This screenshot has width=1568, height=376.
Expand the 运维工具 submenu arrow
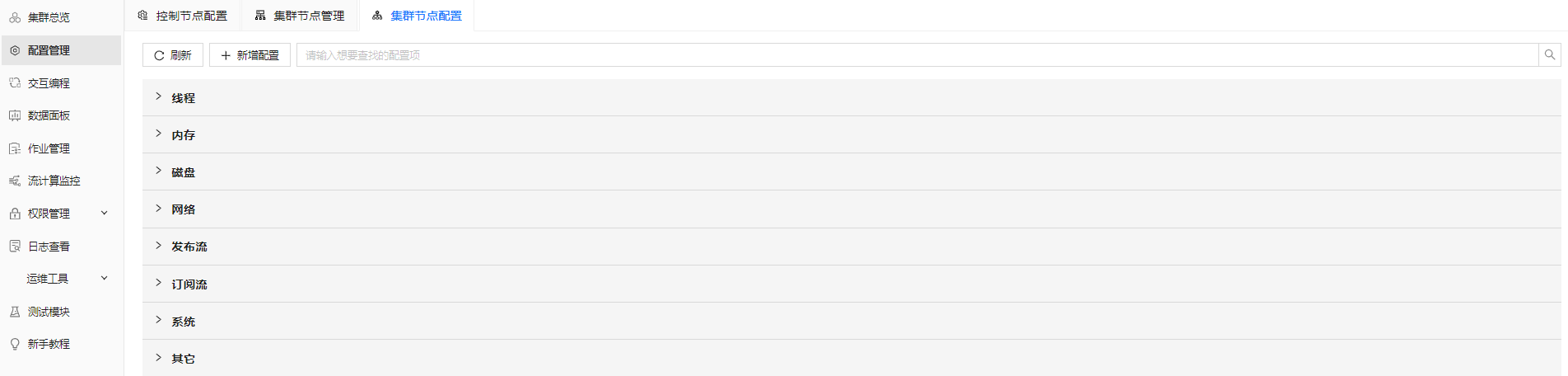(x=105, y=279)
